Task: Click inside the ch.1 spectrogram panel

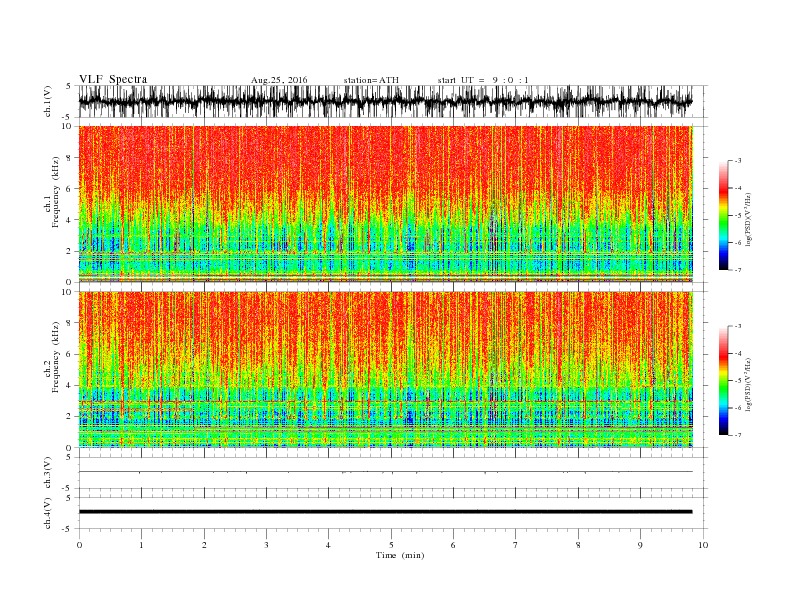Action: point(386,204)
